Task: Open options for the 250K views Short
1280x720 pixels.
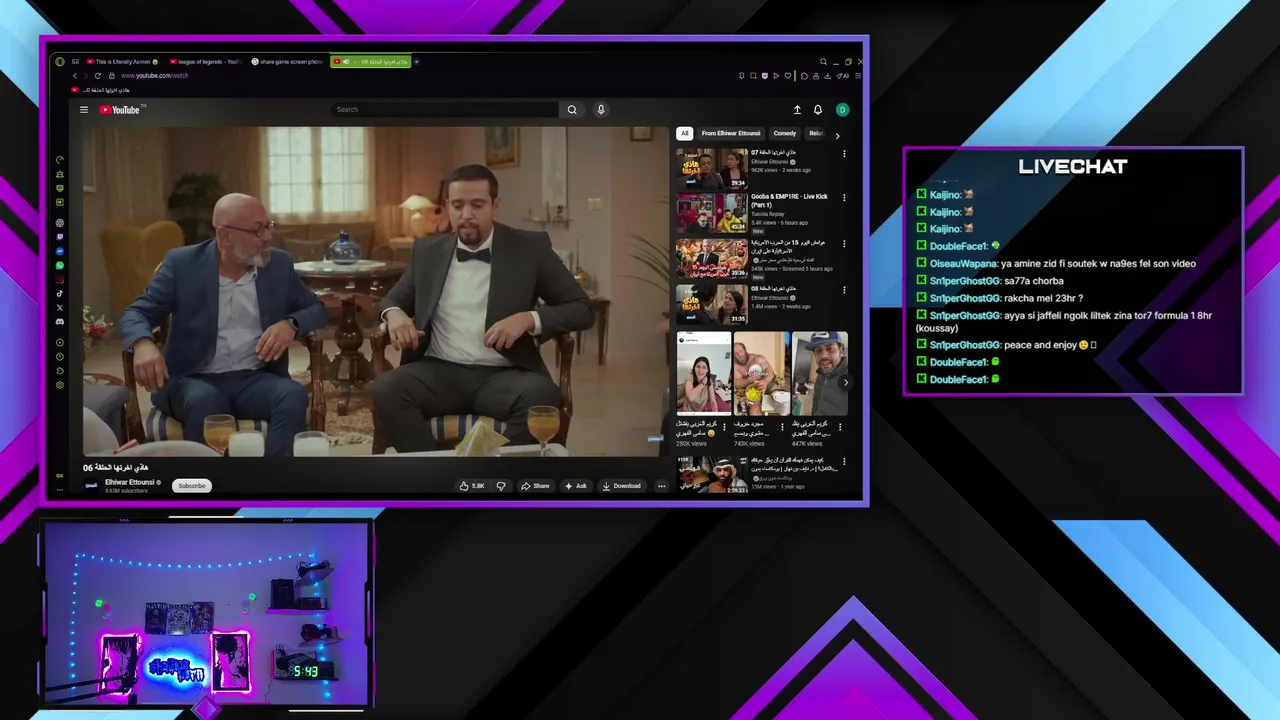Action: pos(724,427)
